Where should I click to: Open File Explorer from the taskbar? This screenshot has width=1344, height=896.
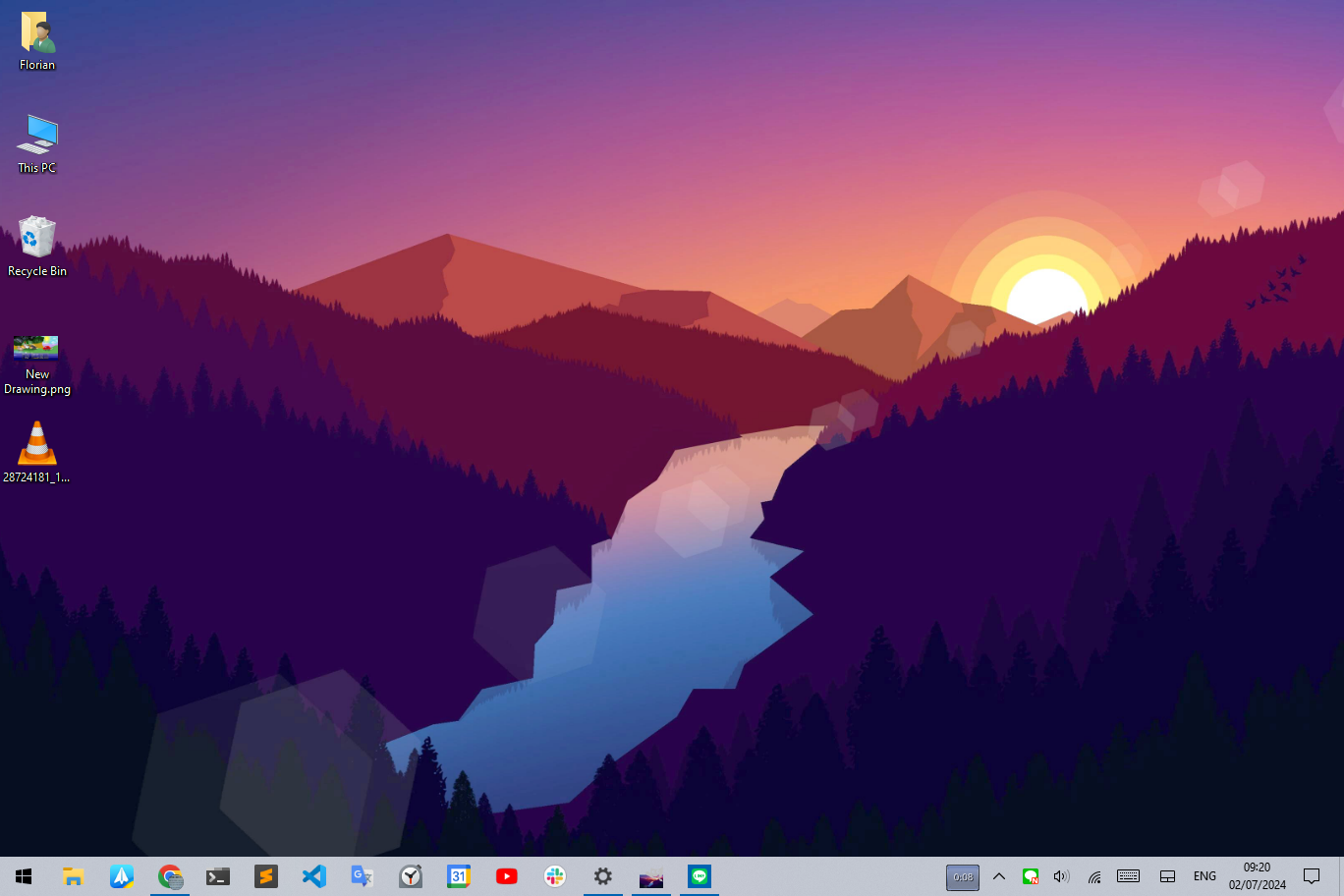coord(73,876)
